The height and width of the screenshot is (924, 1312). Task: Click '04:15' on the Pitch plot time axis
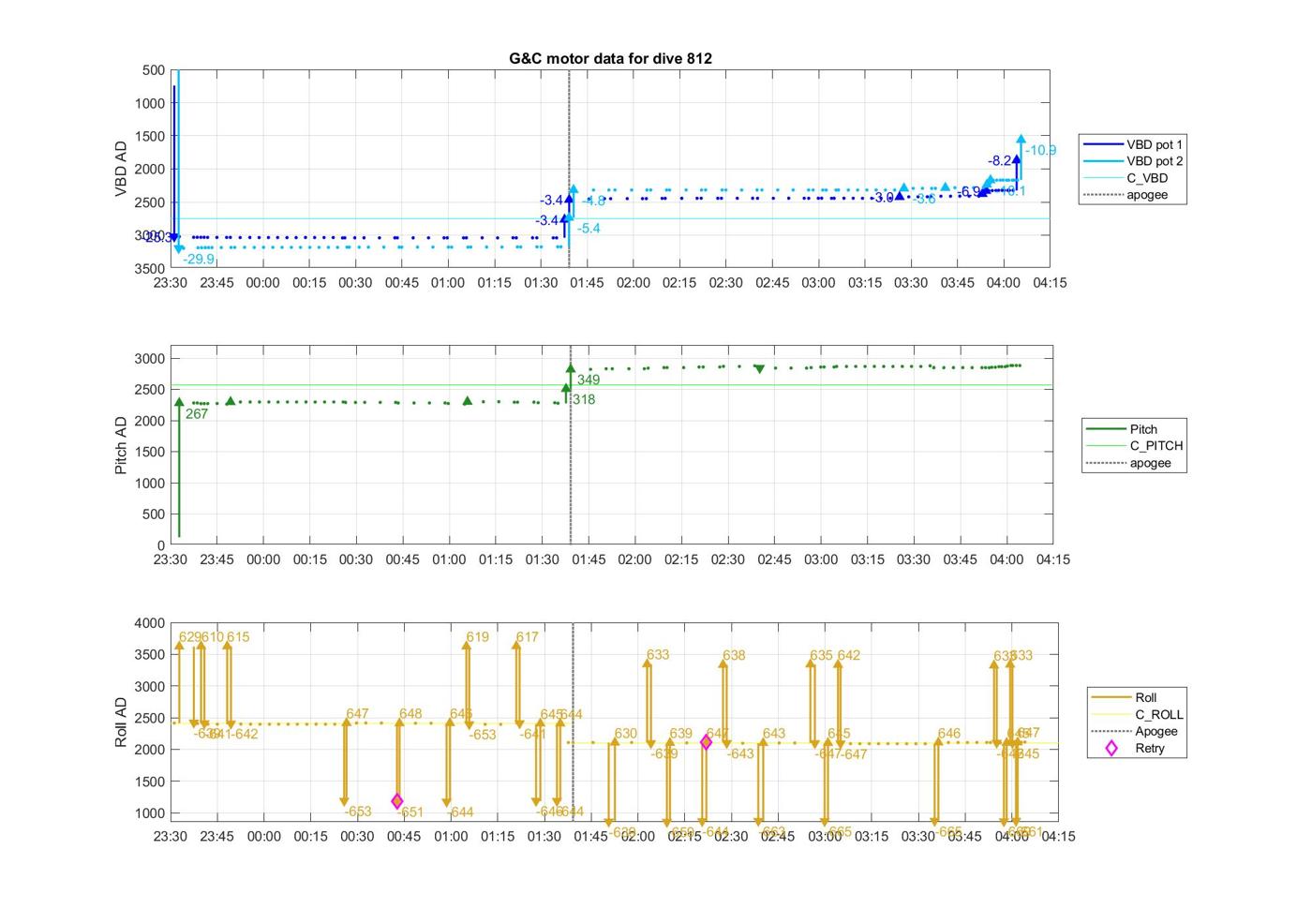(x=1052, y=559)
